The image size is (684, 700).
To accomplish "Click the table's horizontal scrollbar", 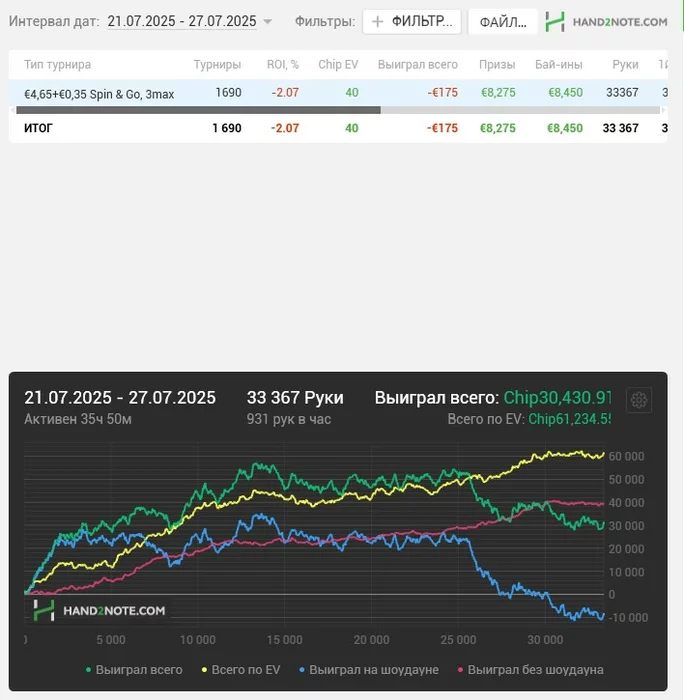I will [x=198, y=110].
